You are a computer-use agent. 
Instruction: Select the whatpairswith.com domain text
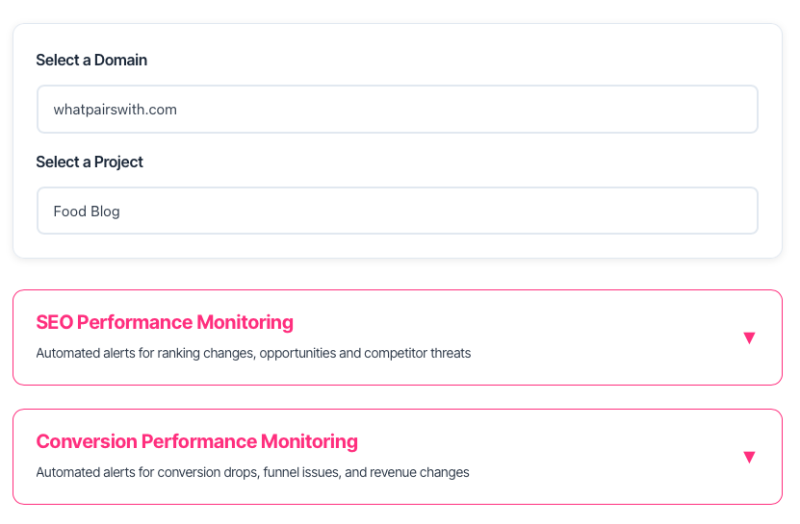pos(115,110)
